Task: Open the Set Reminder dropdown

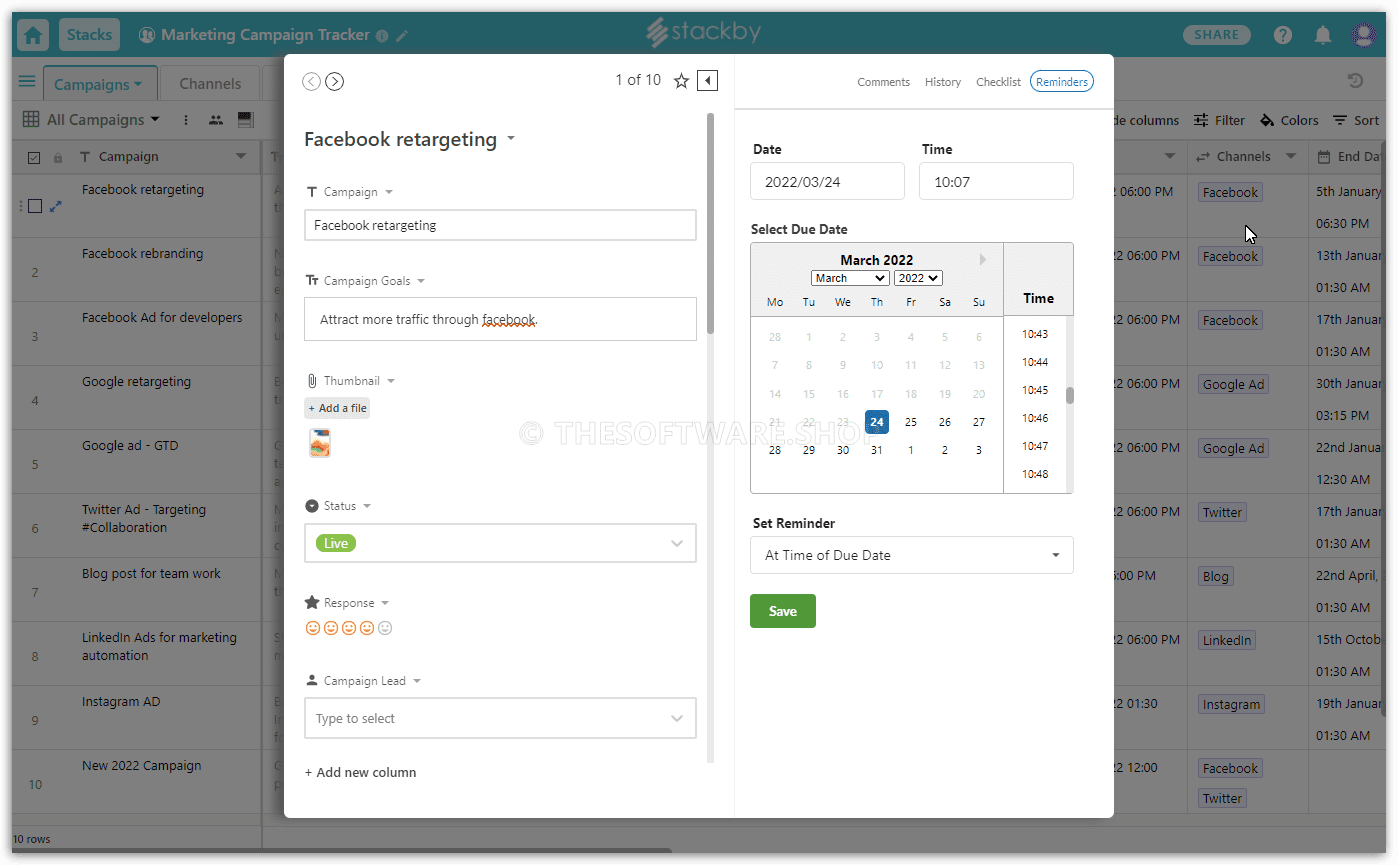Action: point(912,555)
